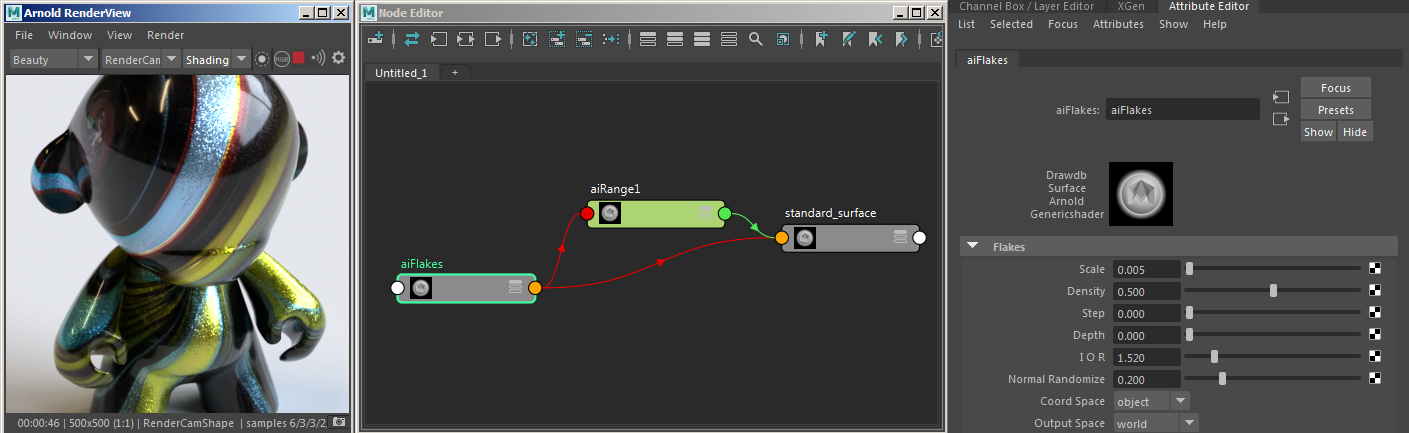Remove selected nodes from the graph
This screenshot has width=1409, height=433.
coord(584,39)
